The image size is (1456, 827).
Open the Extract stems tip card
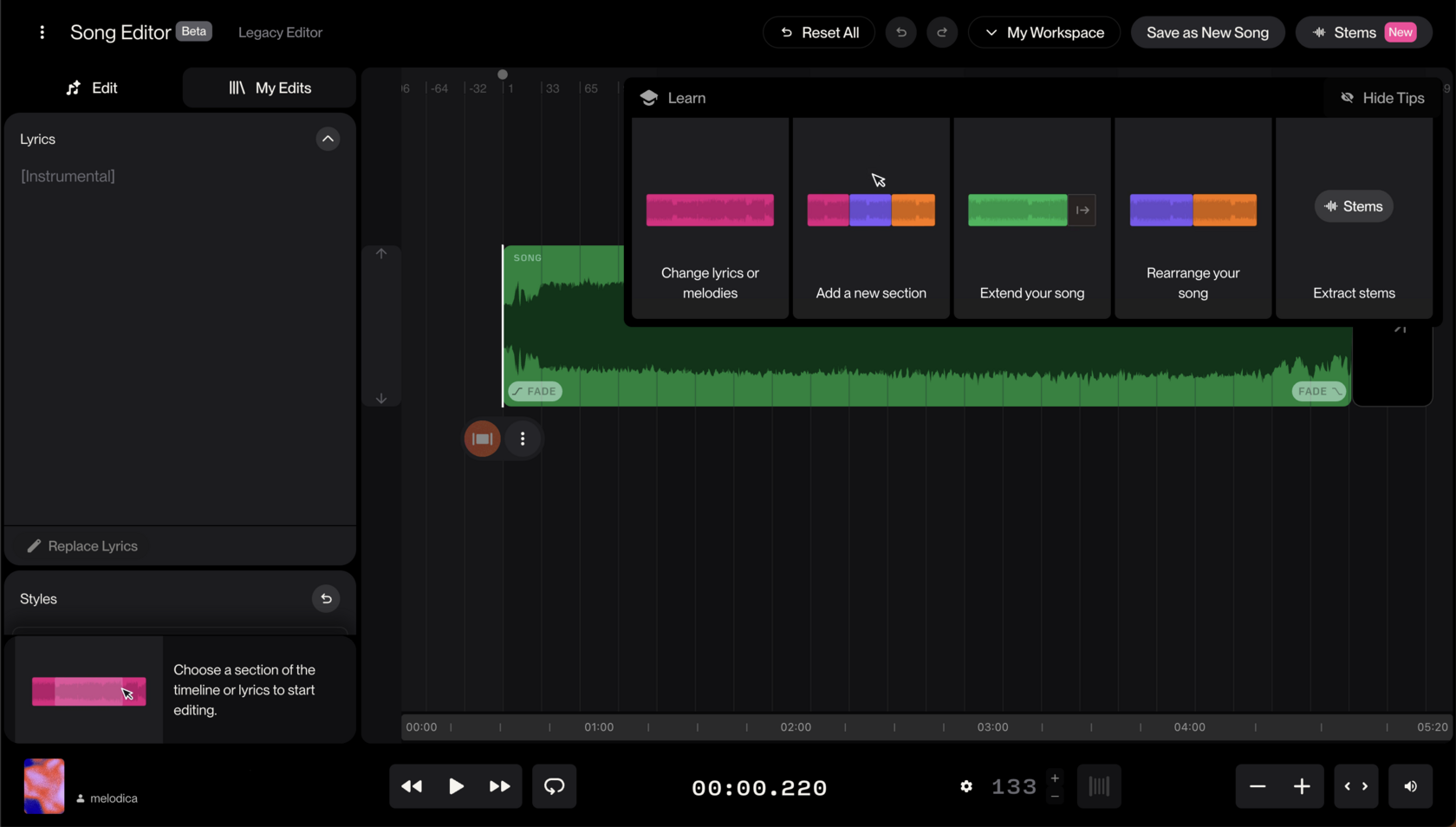click(1354, 218)
